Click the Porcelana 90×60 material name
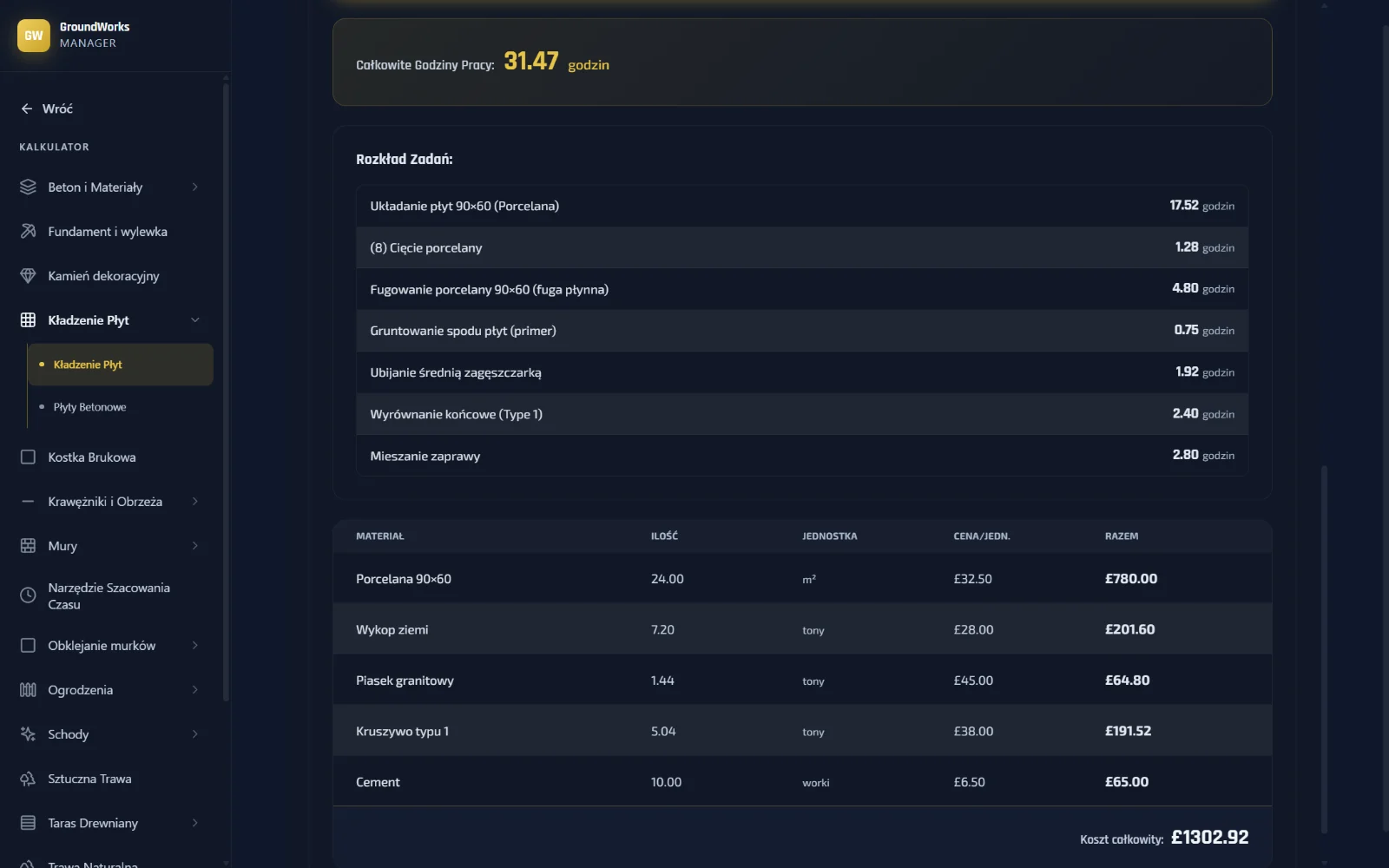The height and width of the screenshot is (868, 1389). tap(404, 579)
